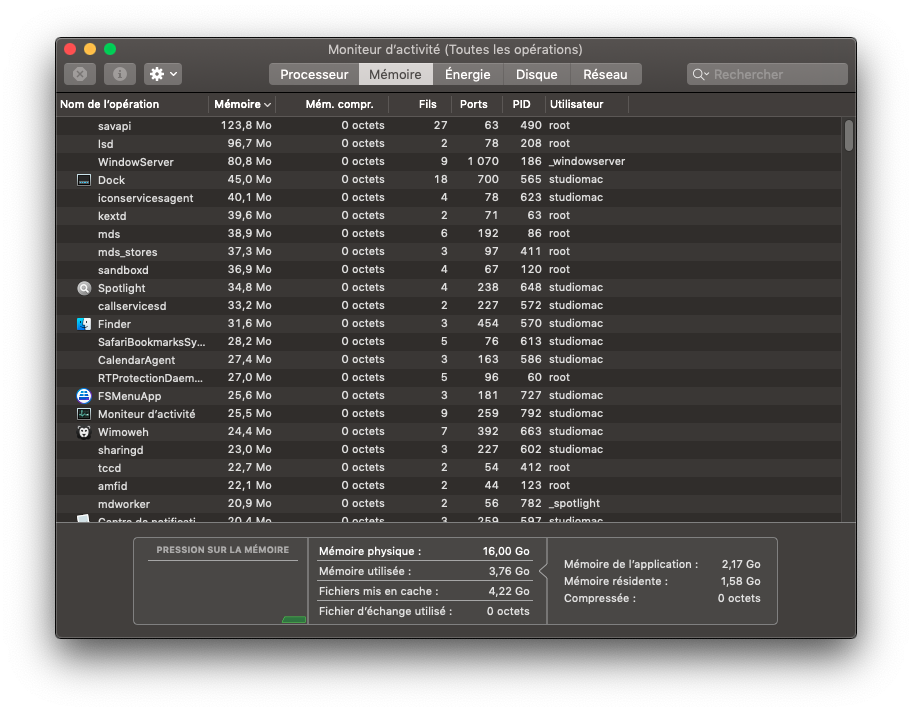912x712 pixels.
Task: Click the Dock process icon
Action: tap(84, 180)
